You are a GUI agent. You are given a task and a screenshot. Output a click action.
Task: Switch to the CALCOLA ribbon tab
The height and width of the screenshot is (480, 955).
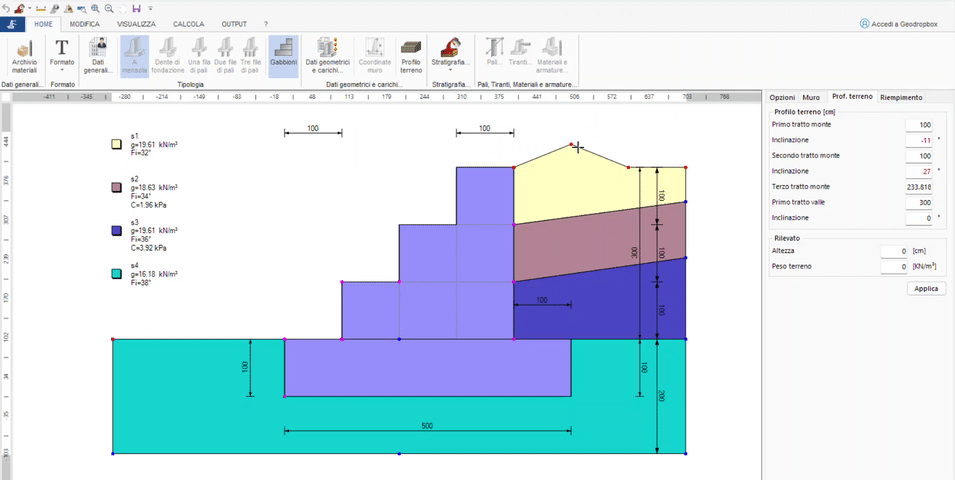[x=189, y=23]
